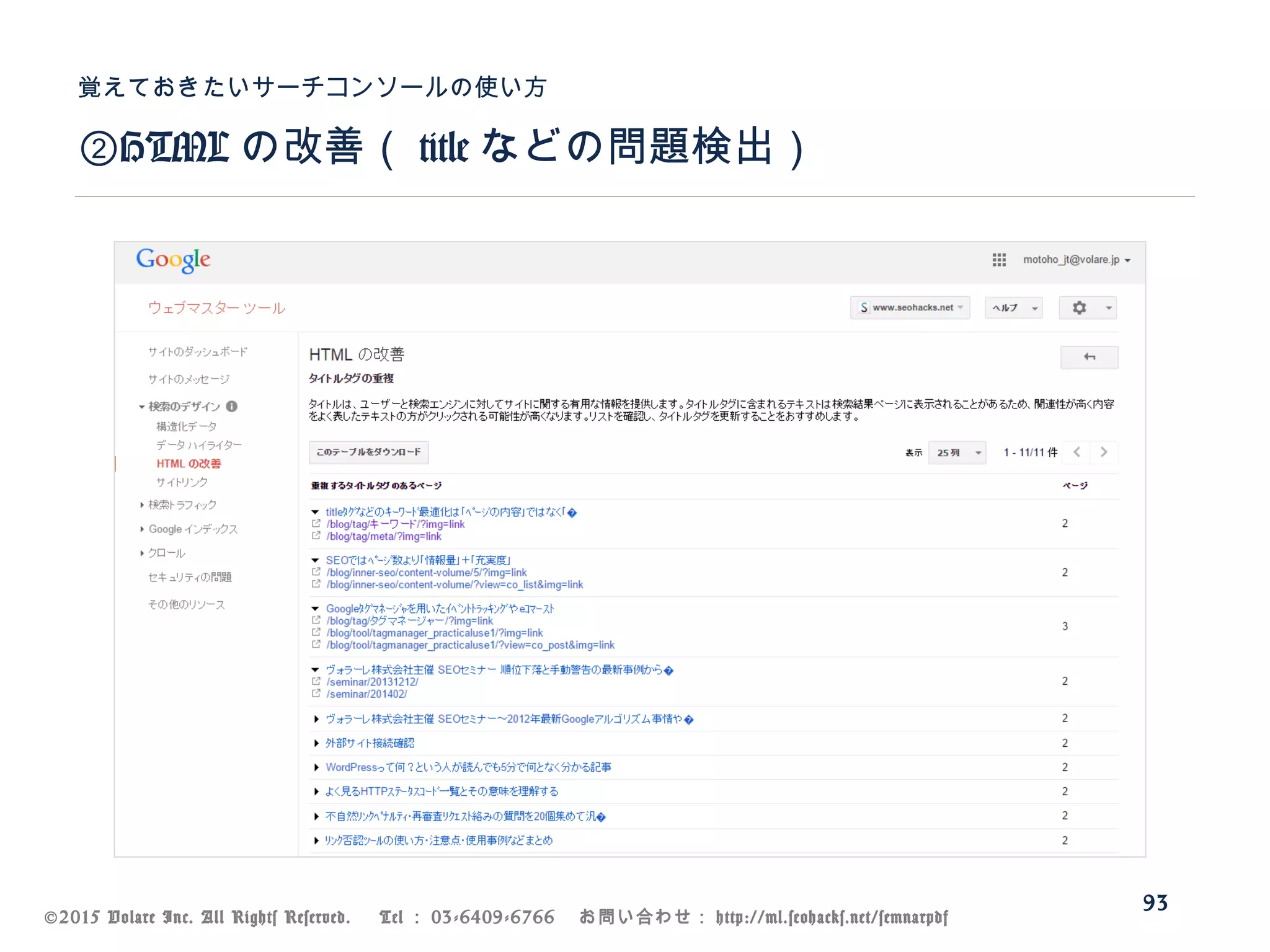The image size is (1270, 952).
Task: Expand Google インデックス in sidebar
Action: (x=142, y=529)
